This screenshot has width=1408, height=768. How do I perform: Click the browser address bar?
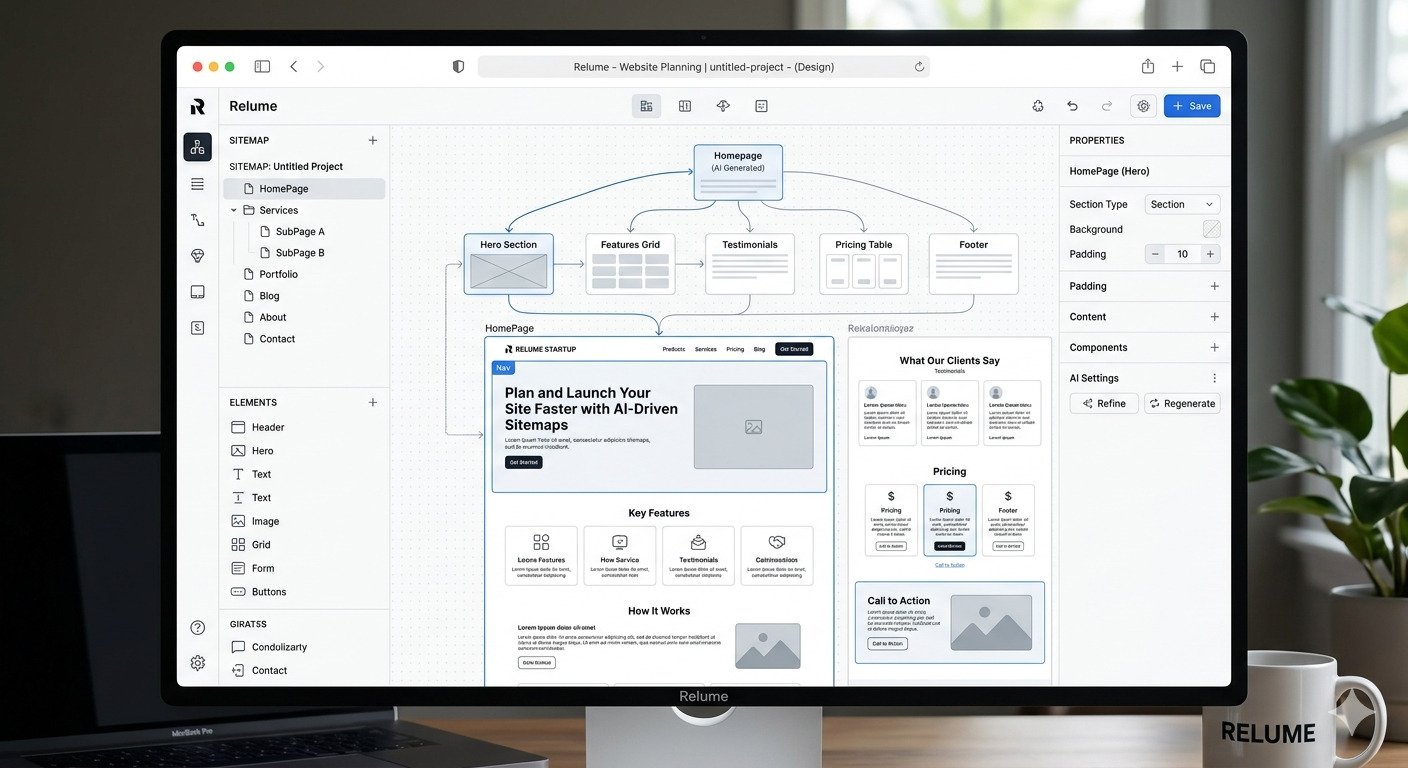703,67
